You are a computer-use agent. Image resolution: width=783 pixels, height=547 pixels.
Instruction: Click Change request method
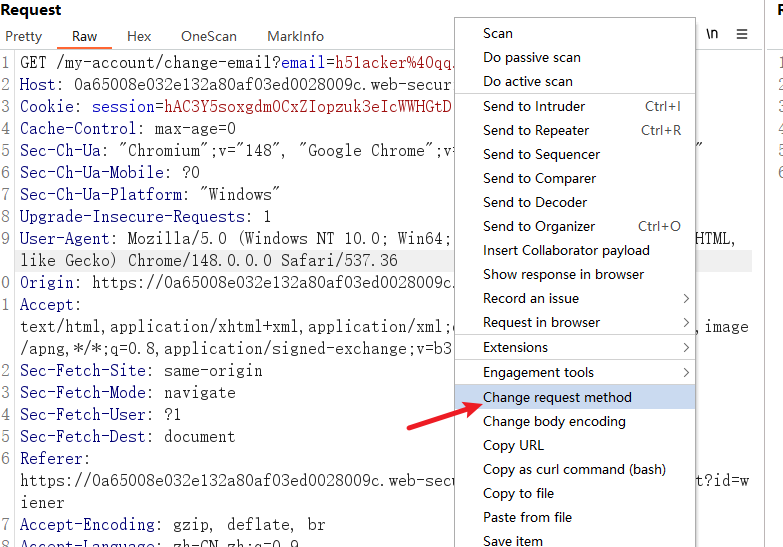575,397
